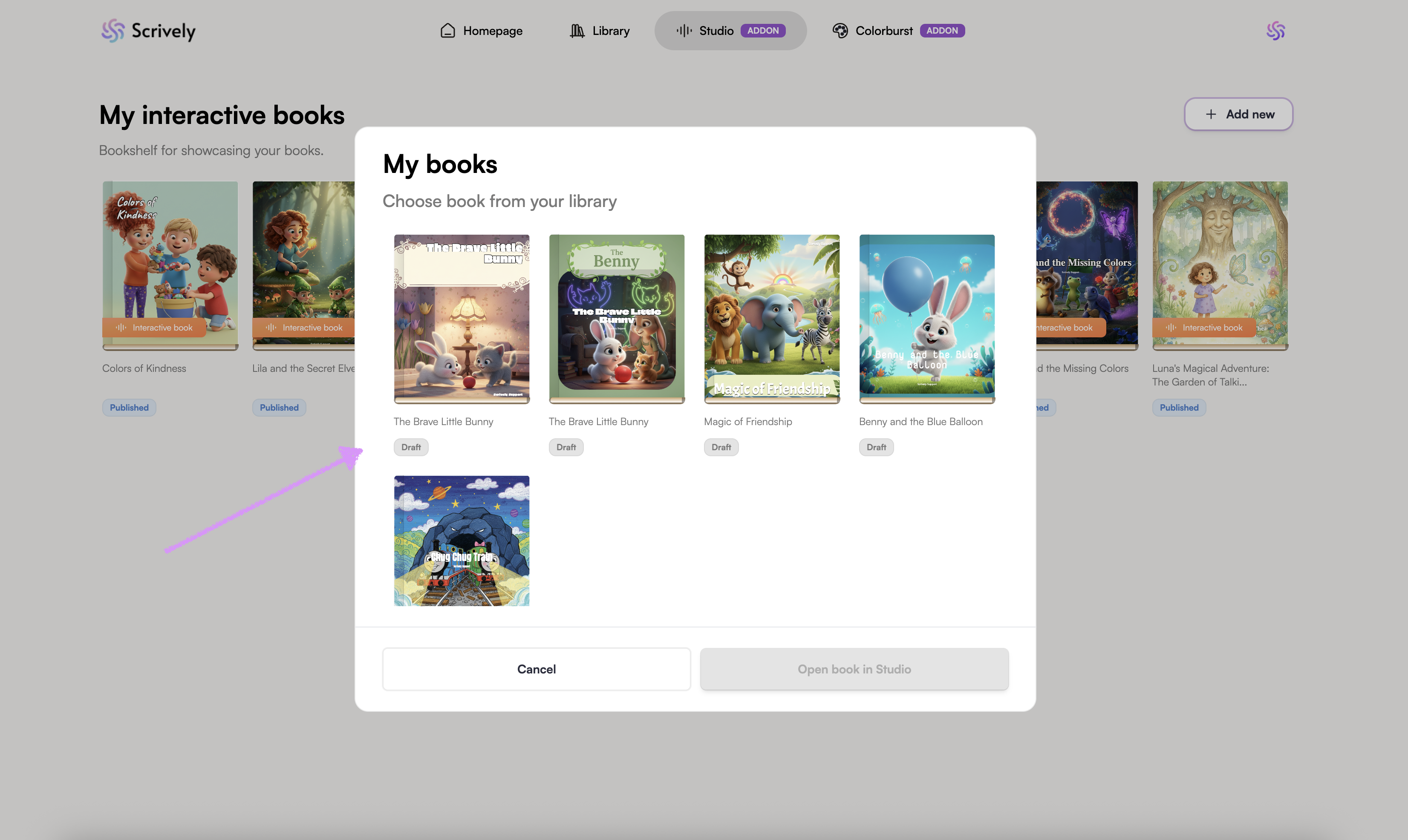
Task: Click Open book in Studio button
Action: coord(854,669)
